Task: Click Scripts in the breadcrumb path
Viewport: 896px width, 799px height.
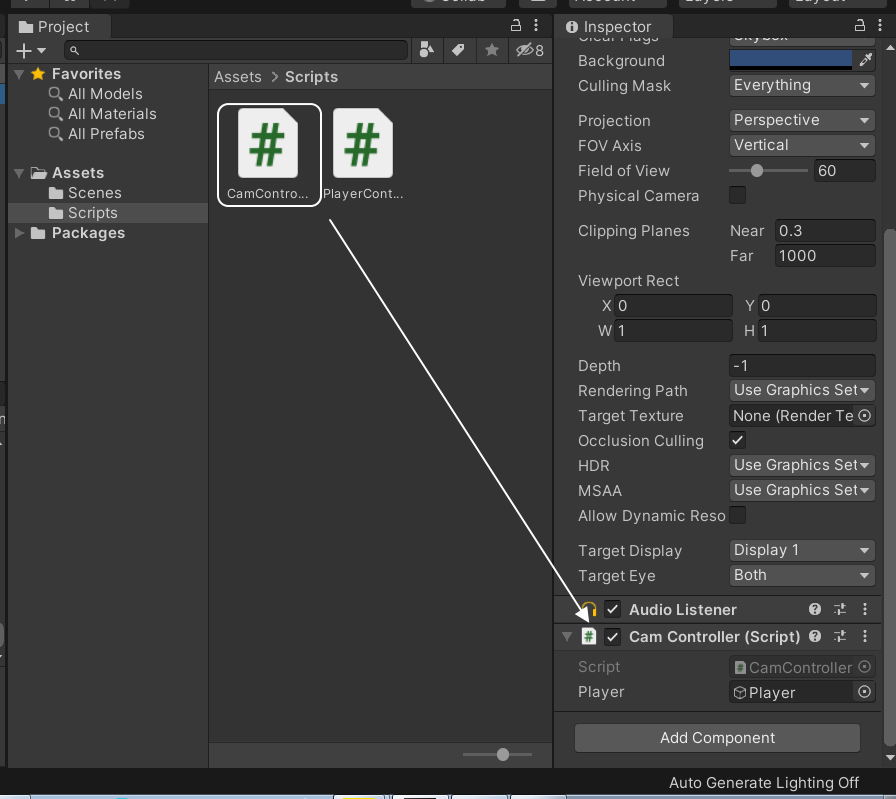Action: 311,77
